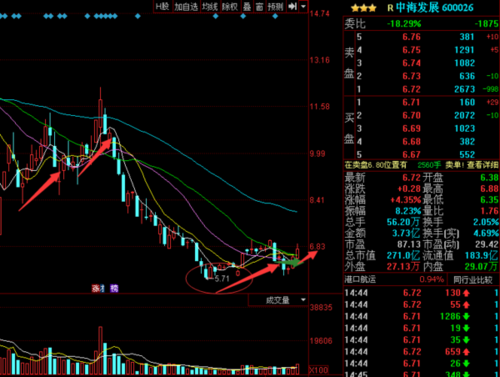Image resolution: width=500 pixels, height=377 pixels.
Task: Click the purple 榜 marker below the candlestick chart
Action: click(114, 288)
